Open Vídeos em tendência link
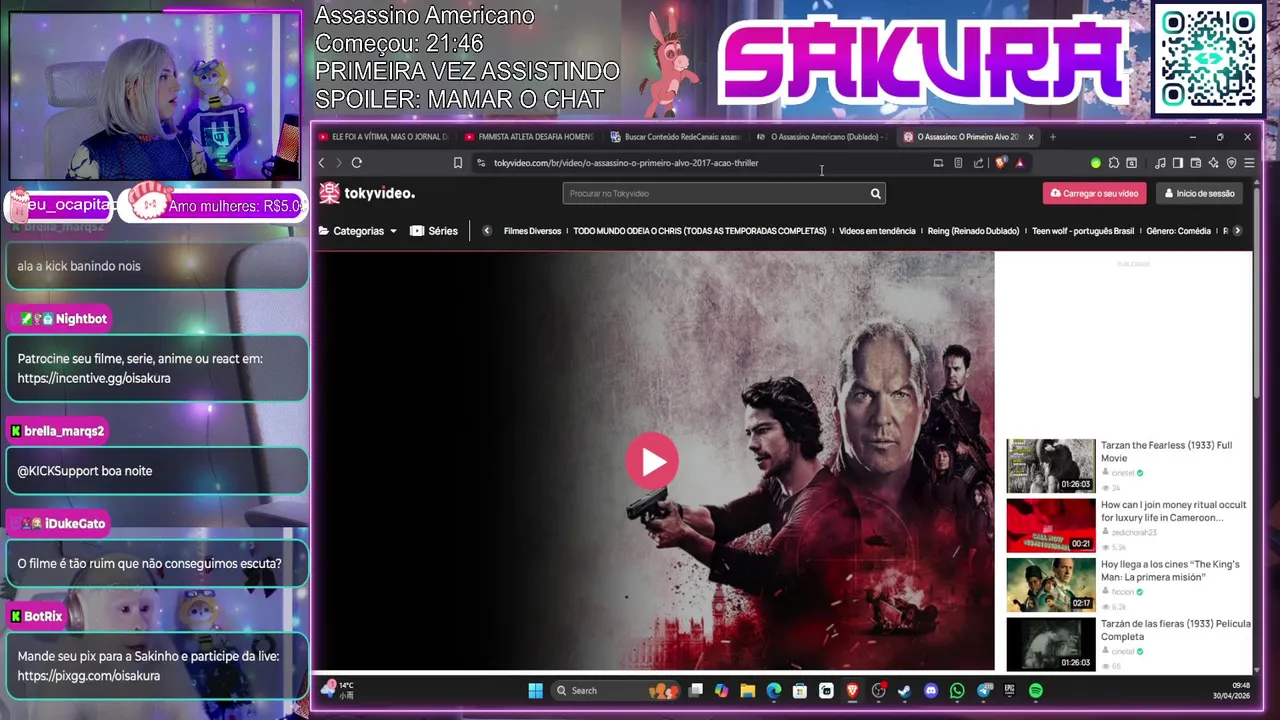The width and height of the screenshot is (1280, 720). (877, 231)
